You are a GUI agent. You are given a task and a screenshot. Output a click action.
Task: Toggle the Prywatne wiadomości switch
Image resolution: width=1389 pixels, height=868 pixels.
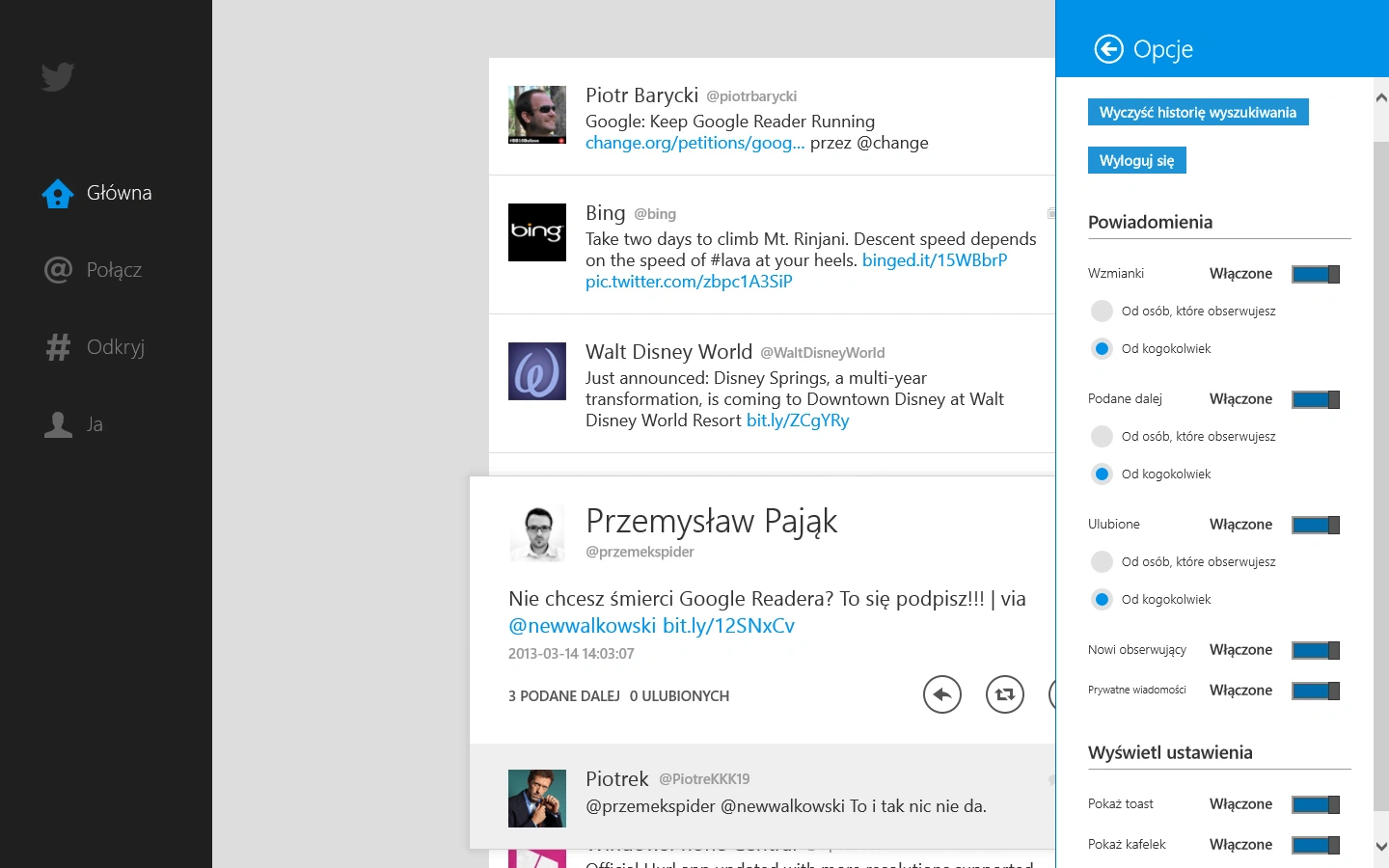point(1316,691)
